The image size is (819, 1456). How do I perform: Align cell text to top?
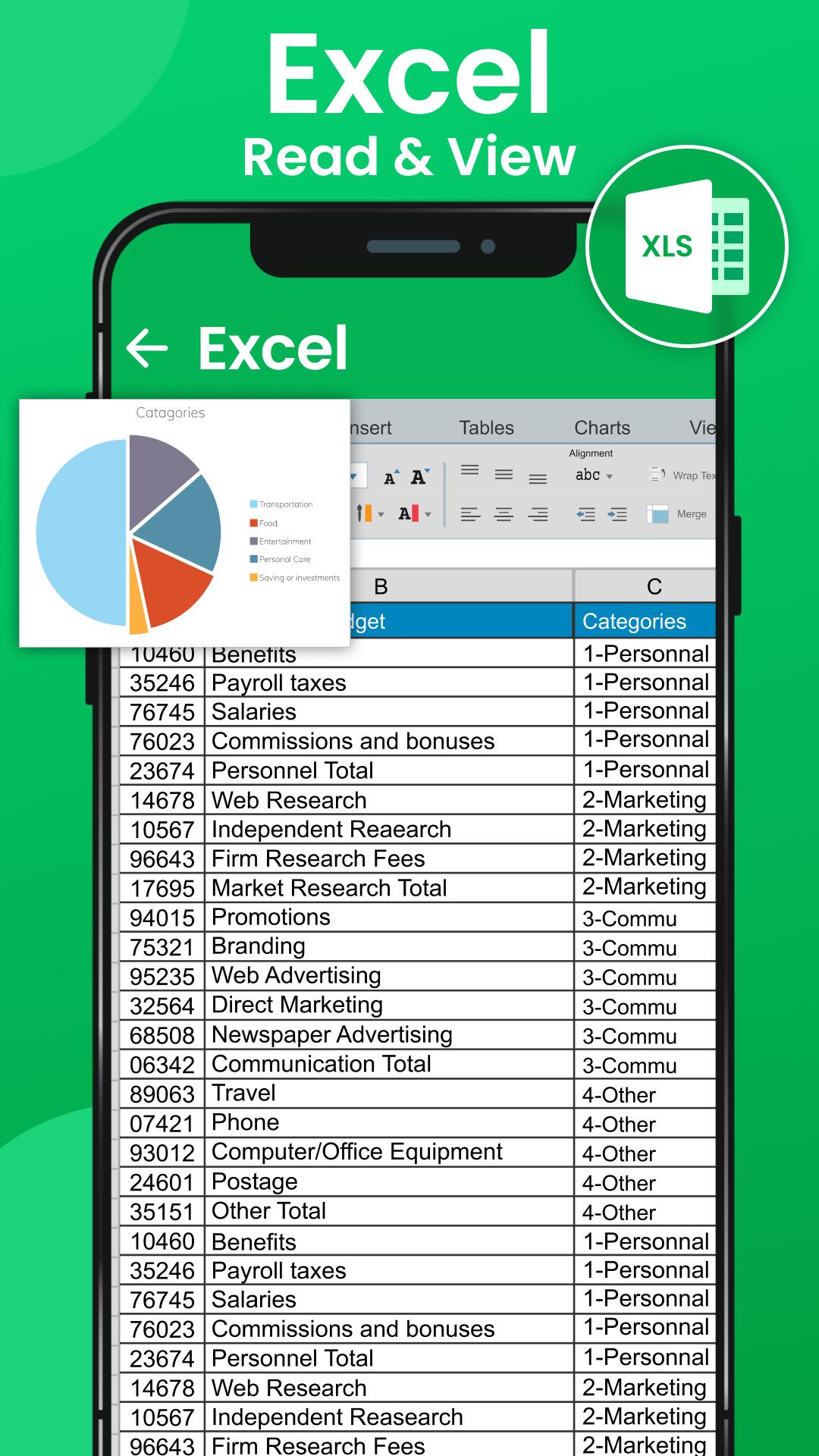(470, 471)
